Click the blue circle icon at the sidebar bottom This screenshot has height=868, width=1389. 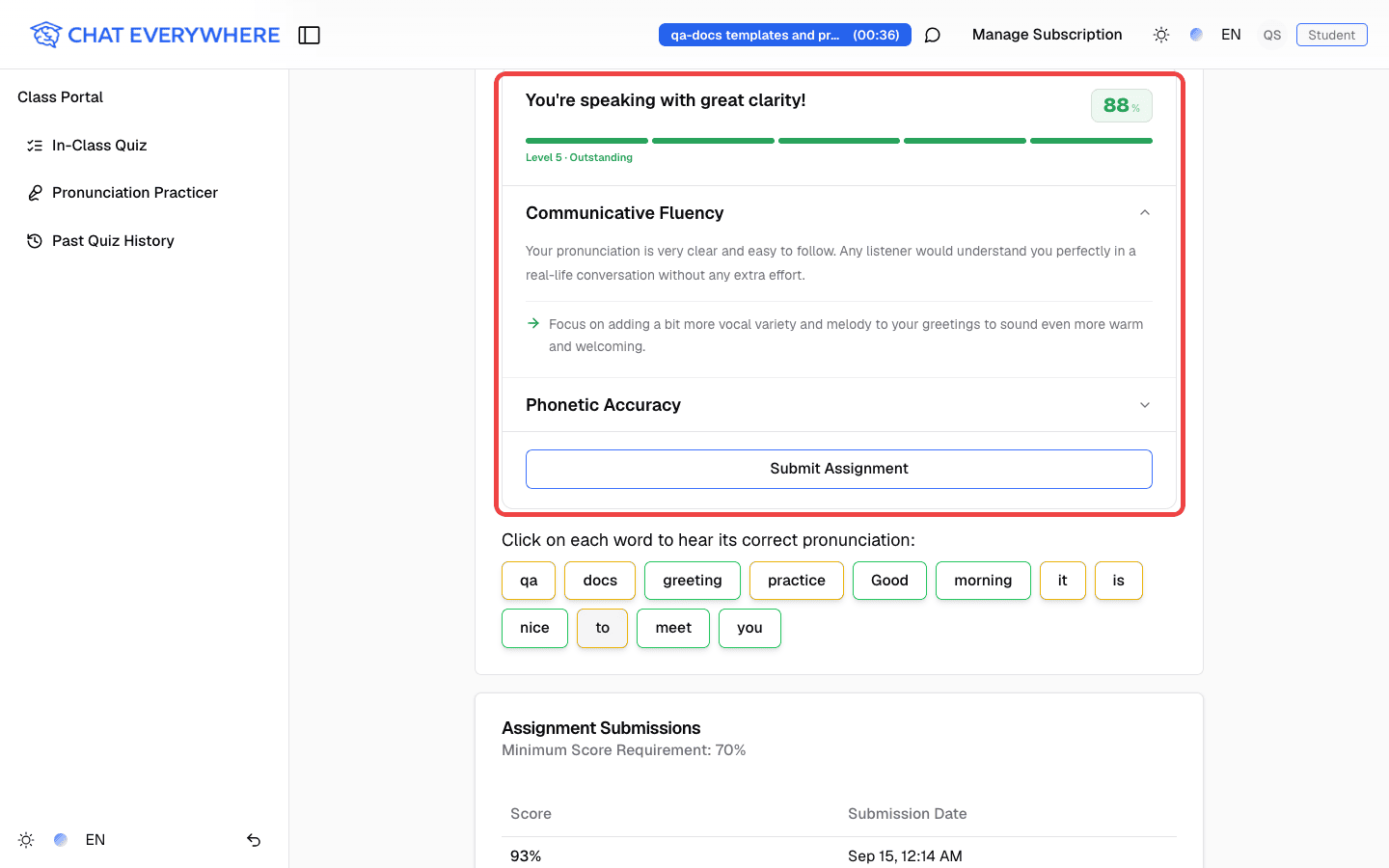tap(61, 840)
